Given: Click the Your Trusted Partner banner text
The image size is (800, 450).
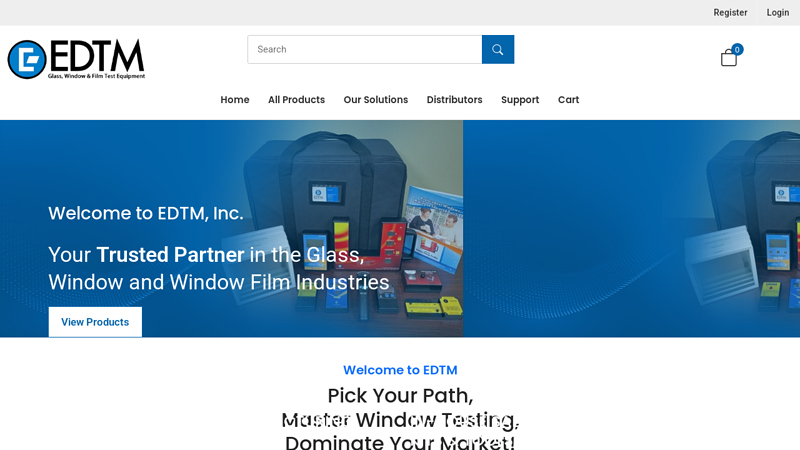Looking at the screenshot, I should coord(218,268).
